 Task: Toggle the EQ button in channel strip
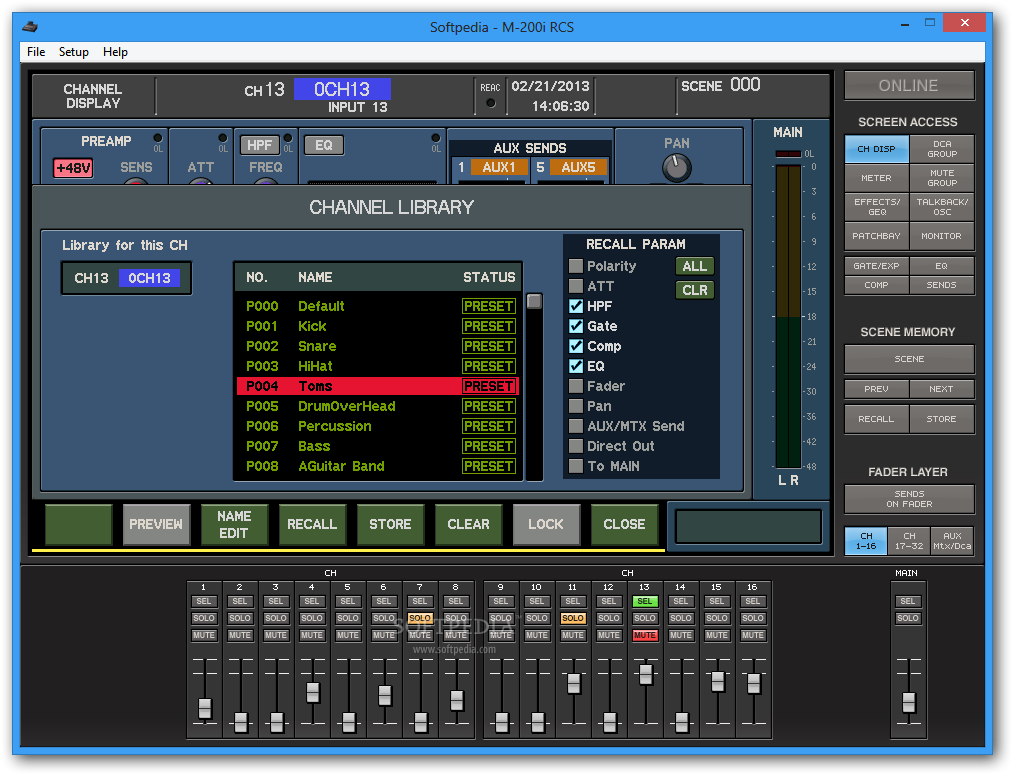point(324,145)
